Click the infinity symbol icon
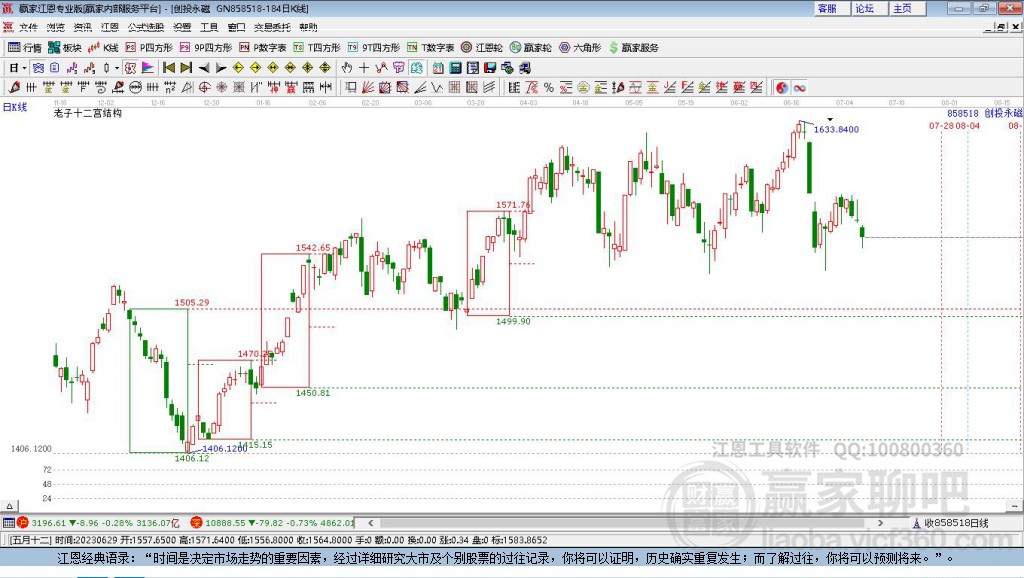1024x578 pixels. [799, 88]
